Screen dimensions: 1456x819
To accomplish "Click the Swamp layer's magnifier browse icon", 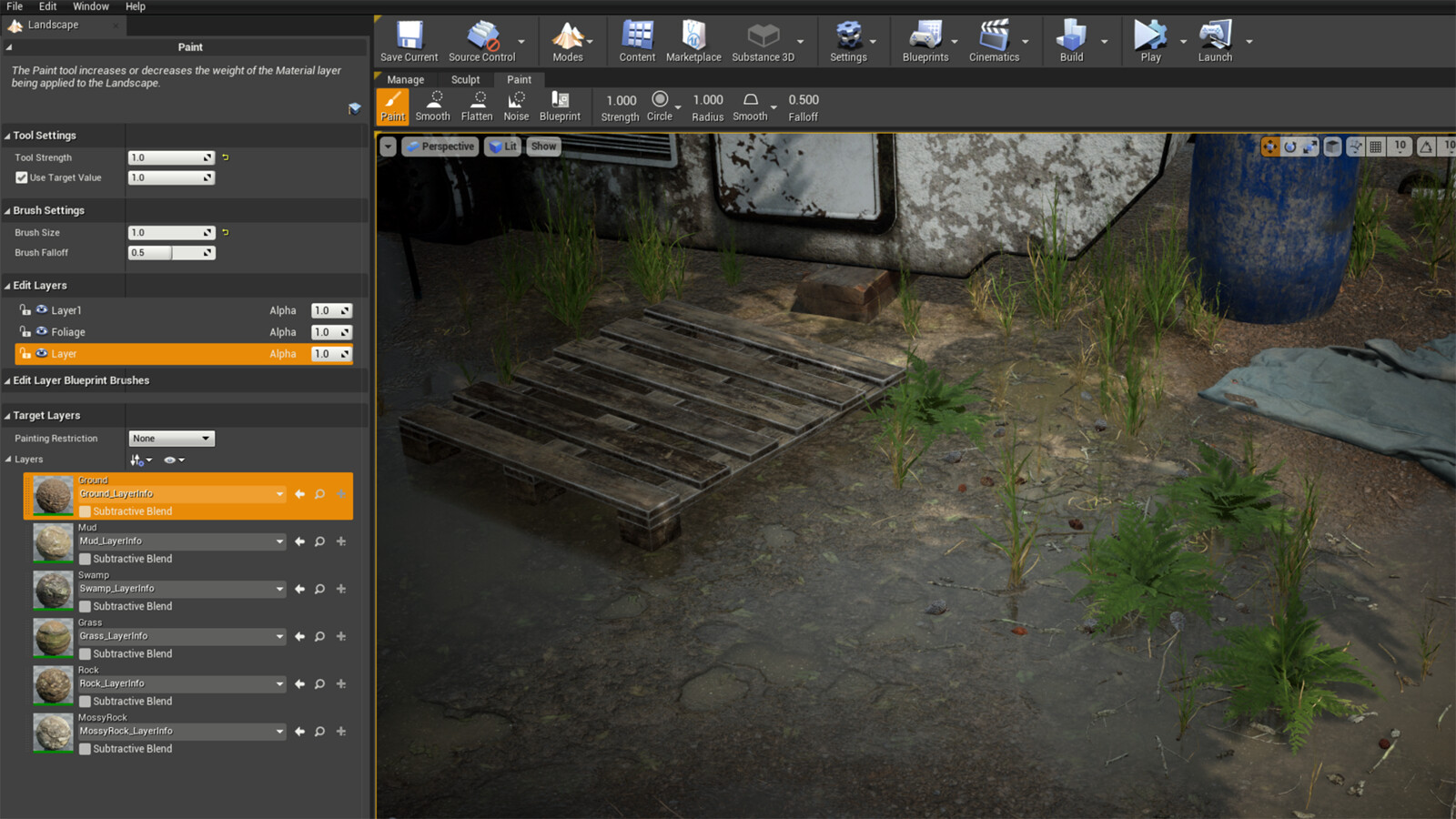I will 319,589.
